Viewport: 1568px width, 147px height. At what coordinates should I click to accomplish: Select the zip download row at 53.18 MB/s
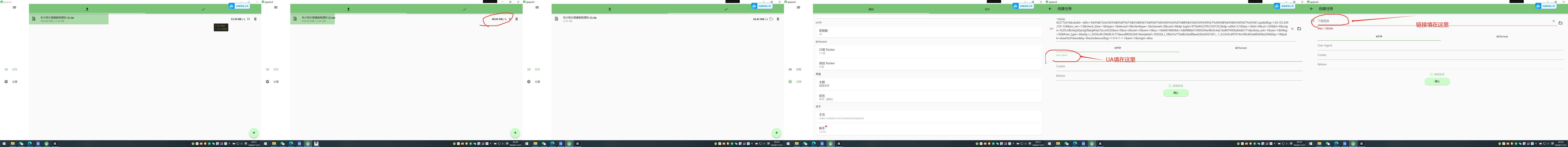click(x=145, y=19)
